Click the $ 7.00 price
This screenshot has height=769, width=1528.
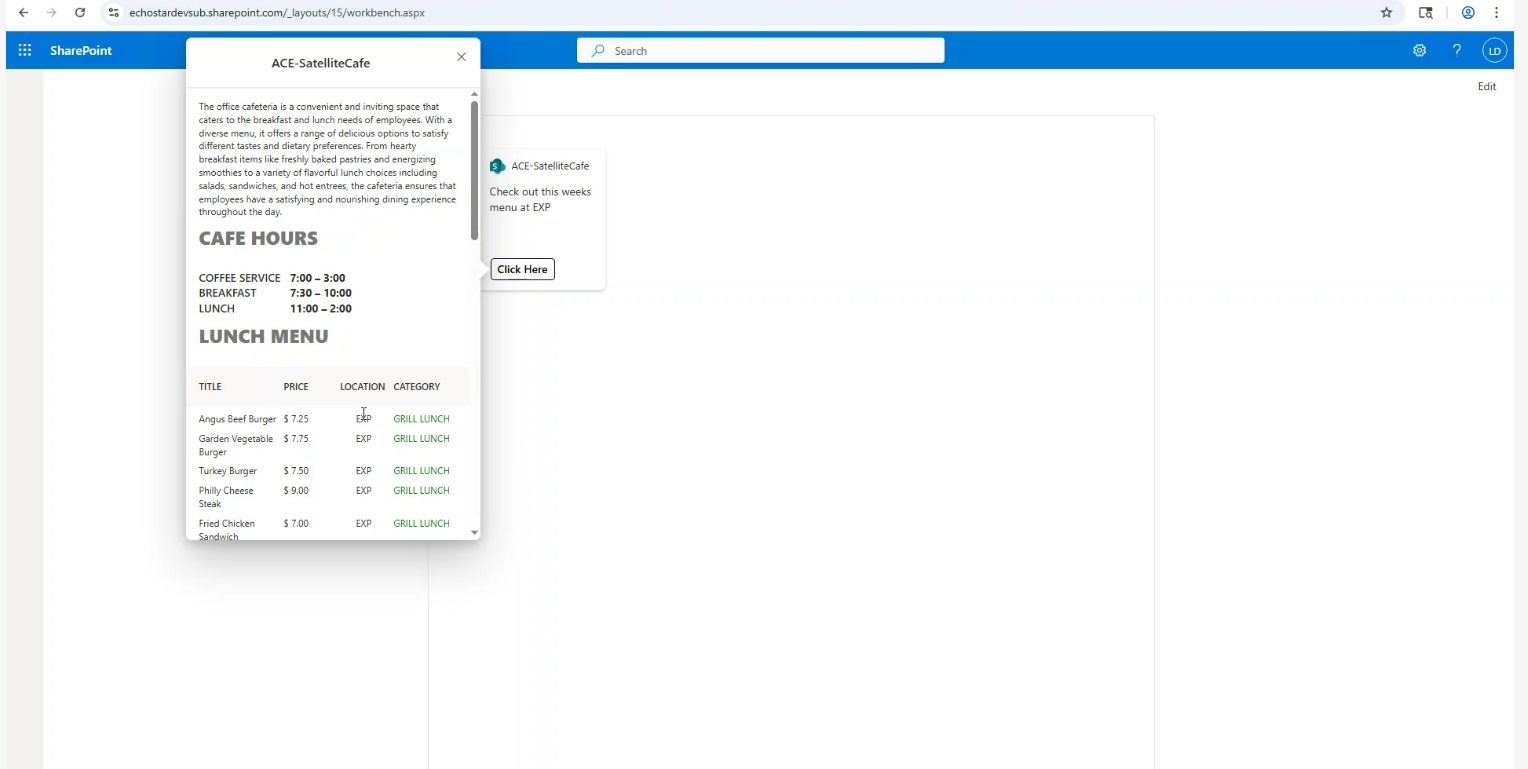(x=296, y=524)
